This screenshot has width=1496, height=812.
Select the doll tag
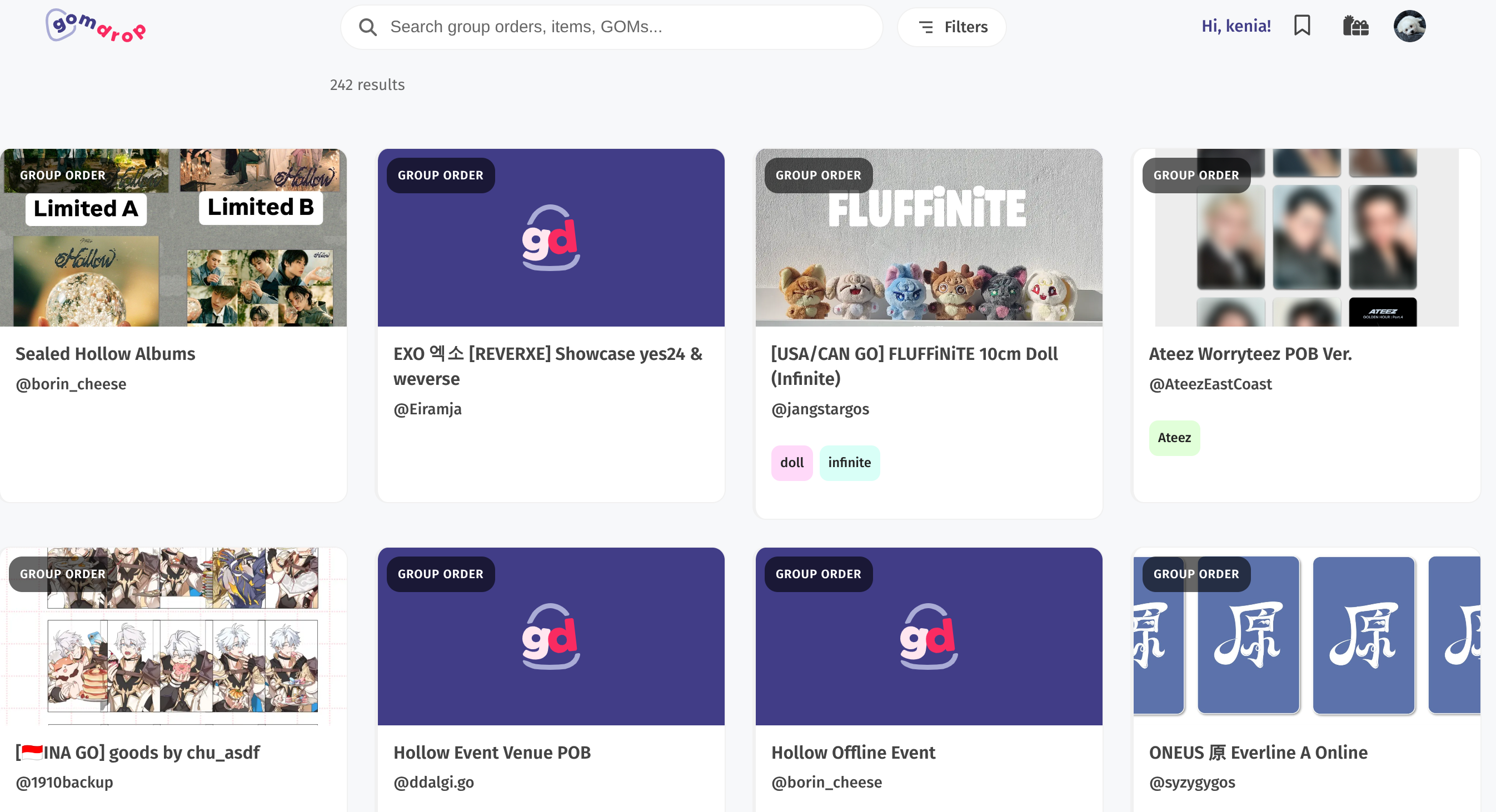[x=791, y=463]
